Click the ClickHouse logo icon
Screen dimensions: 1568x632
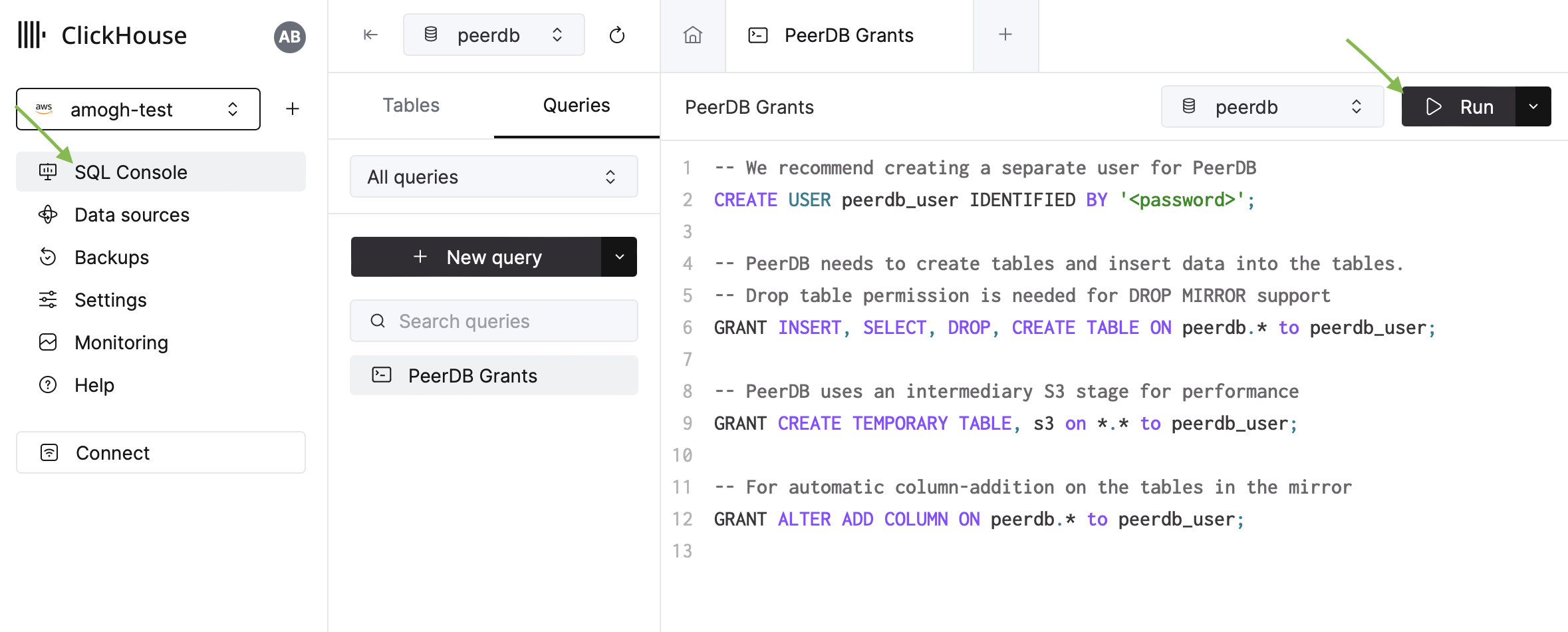click(31, 35)
